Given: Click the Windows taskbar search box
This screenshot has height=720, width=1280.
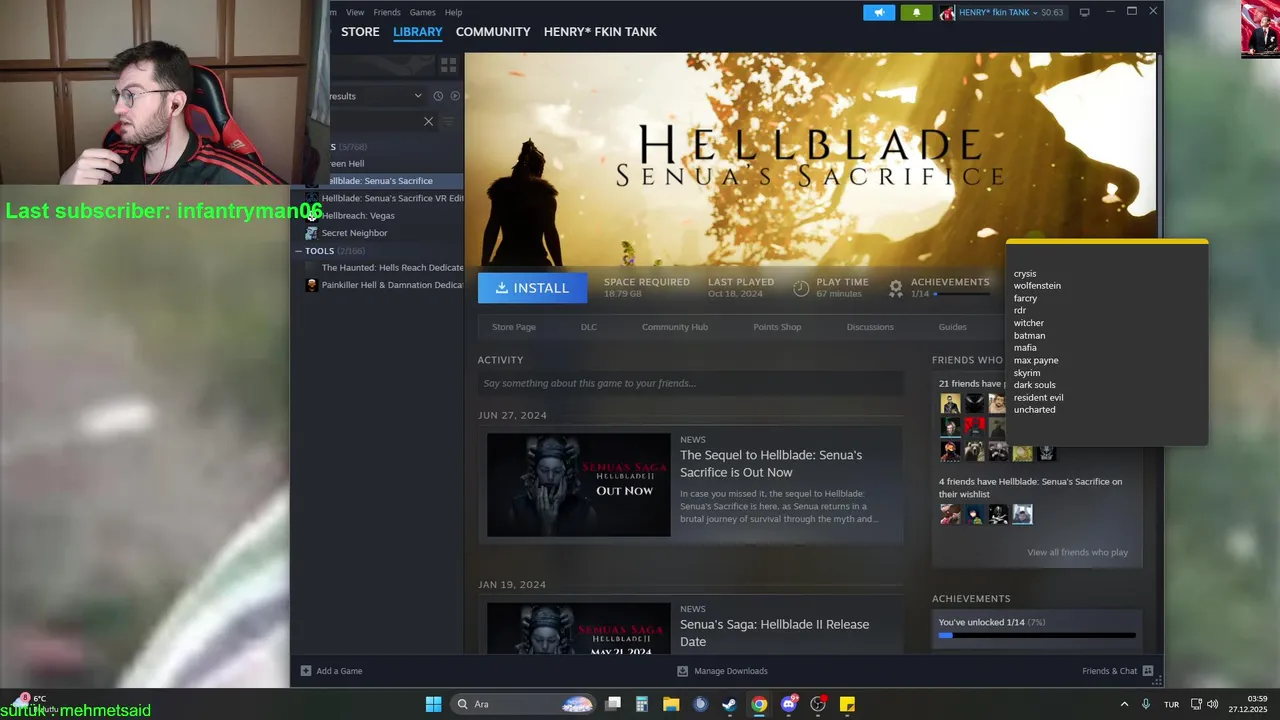Looking at the screenshot, I should click(x=524, y=704).
